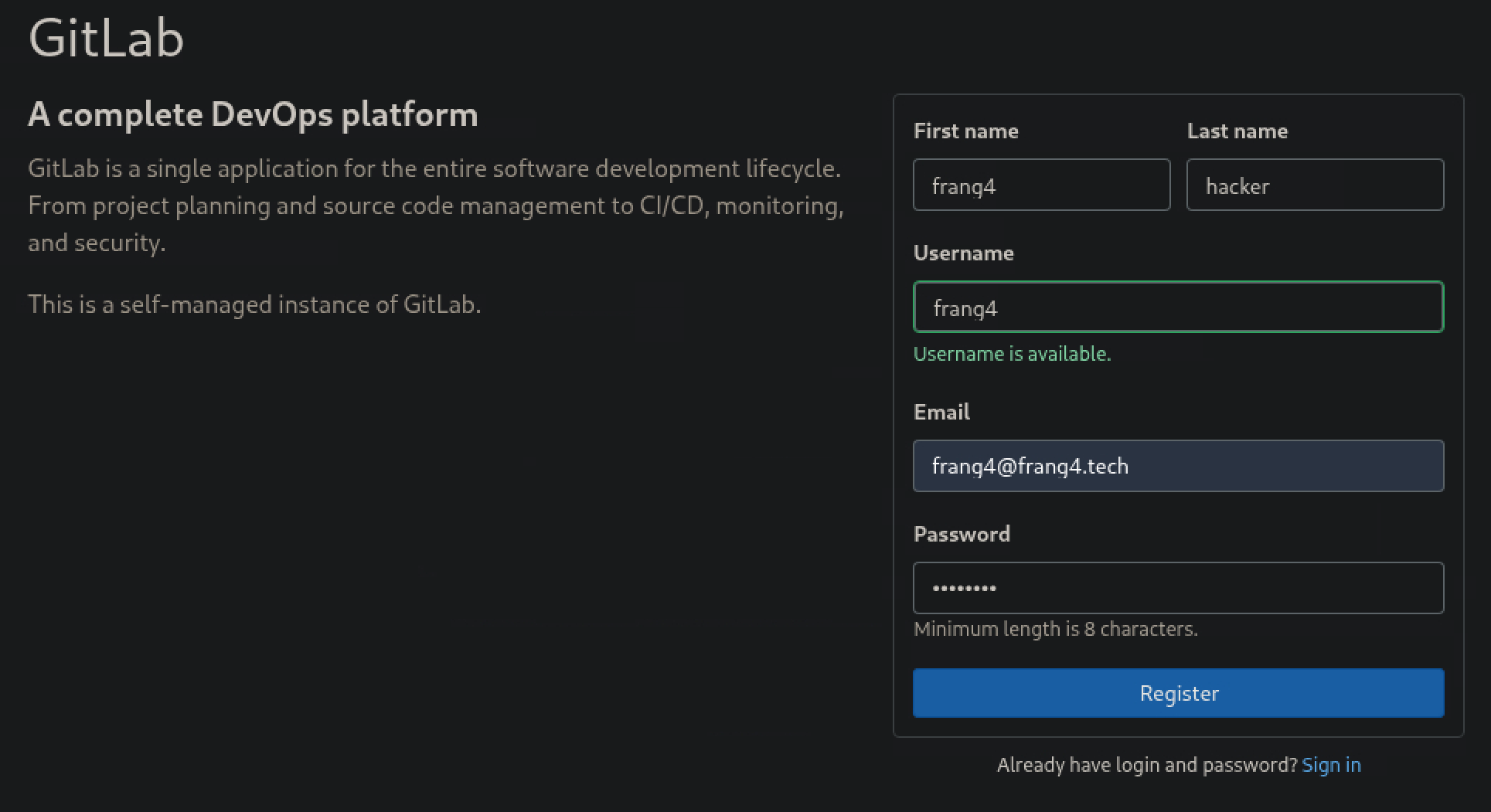The image size is (1491, 812).
Task: Click the Password label
Action: [962, 534]
